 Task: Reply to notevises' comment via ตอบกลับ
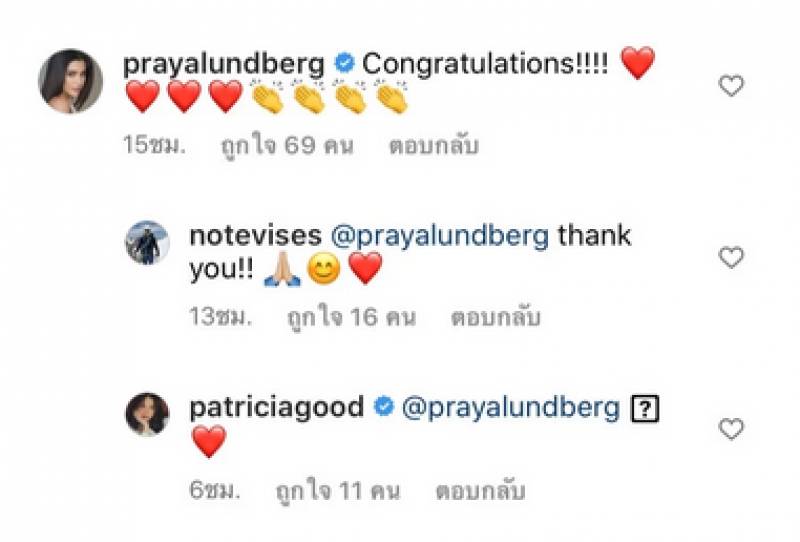point(495,317)
